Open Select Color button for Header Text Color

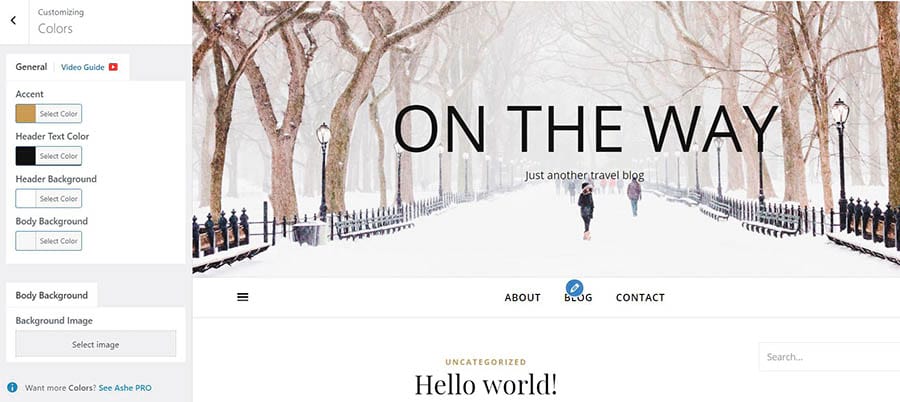pyautogui.click(x=59, y=156)
